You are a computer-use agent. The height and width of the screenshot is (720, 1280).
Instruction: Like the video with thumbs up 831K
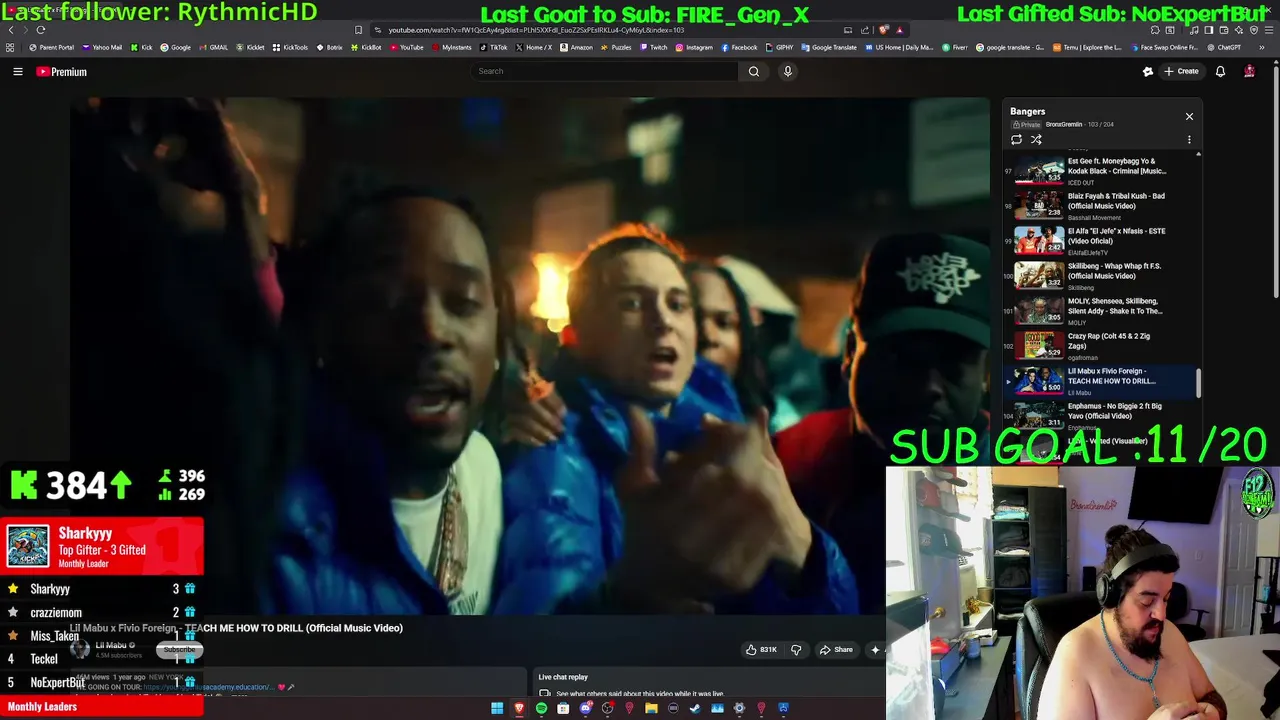point(761,650)
